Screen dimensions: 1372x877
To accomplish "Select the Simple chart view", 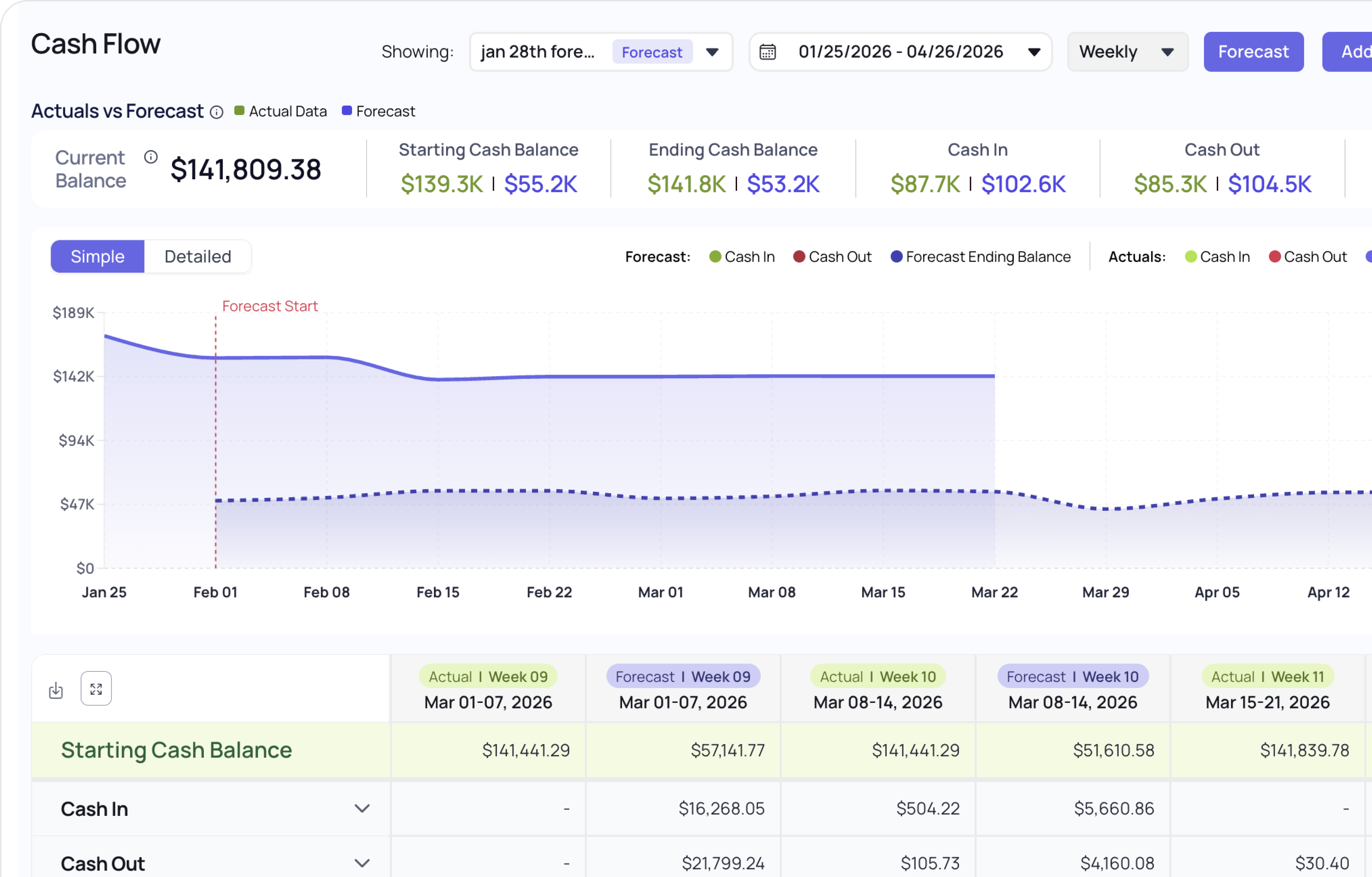I will pyautogui.click(x=98, y=257).
